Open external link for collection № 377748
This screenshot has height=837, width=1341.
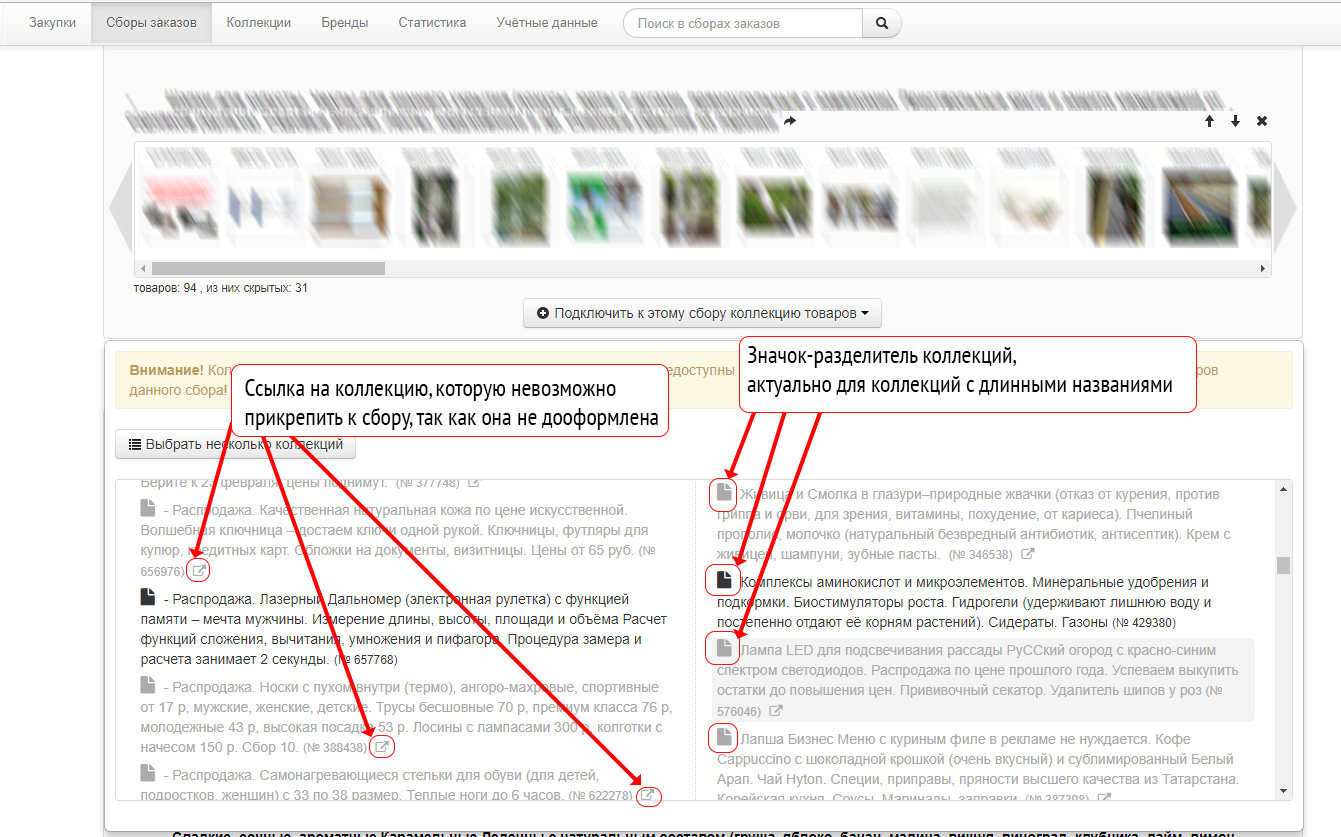tap(473, 484)
